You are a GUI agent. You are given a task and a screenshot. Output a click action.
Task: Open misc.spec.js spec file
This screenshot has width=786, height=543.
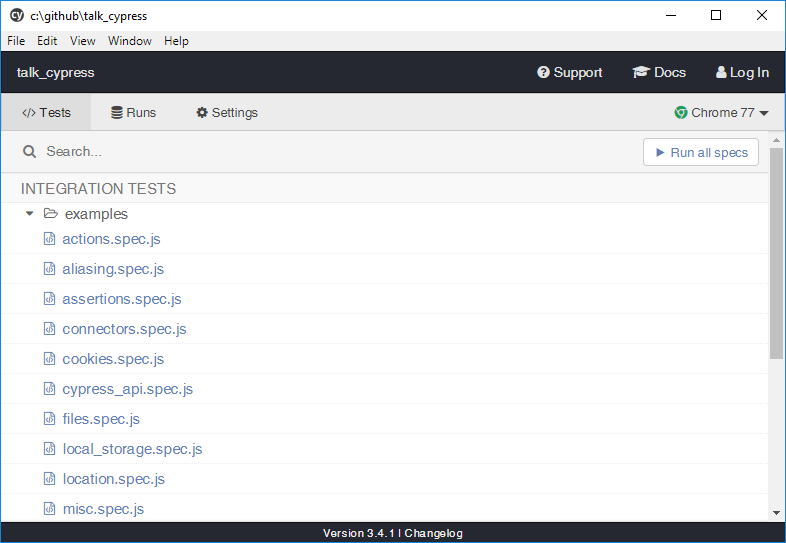coord(103,509)
